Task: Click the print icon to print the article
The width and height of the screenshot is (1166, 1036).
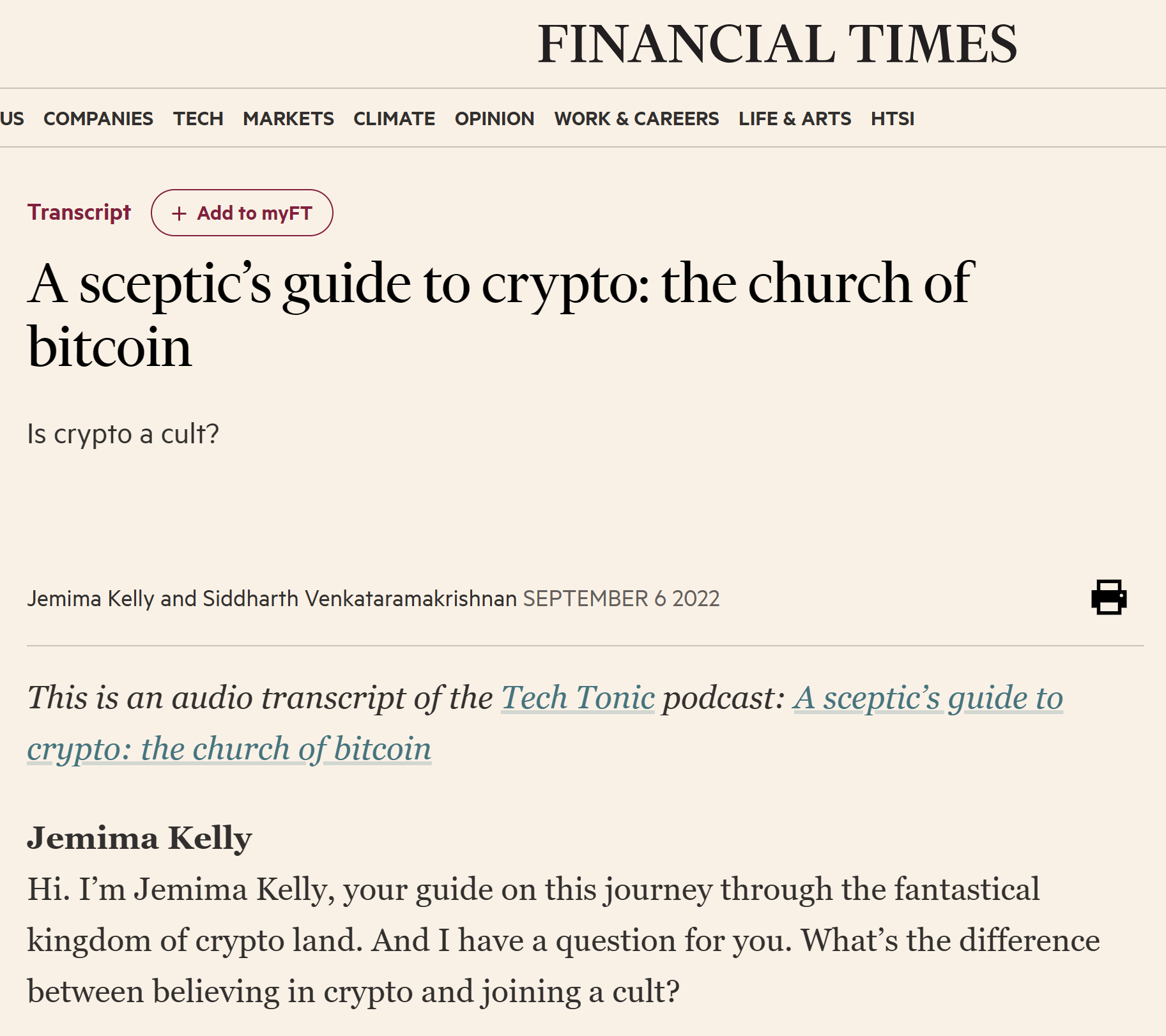Action: click(x=1110, y=598)
